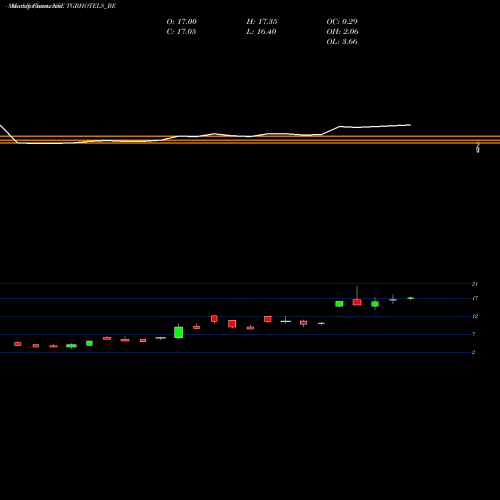
Task: Click the right end of the white indicator line
Action: 410,125
